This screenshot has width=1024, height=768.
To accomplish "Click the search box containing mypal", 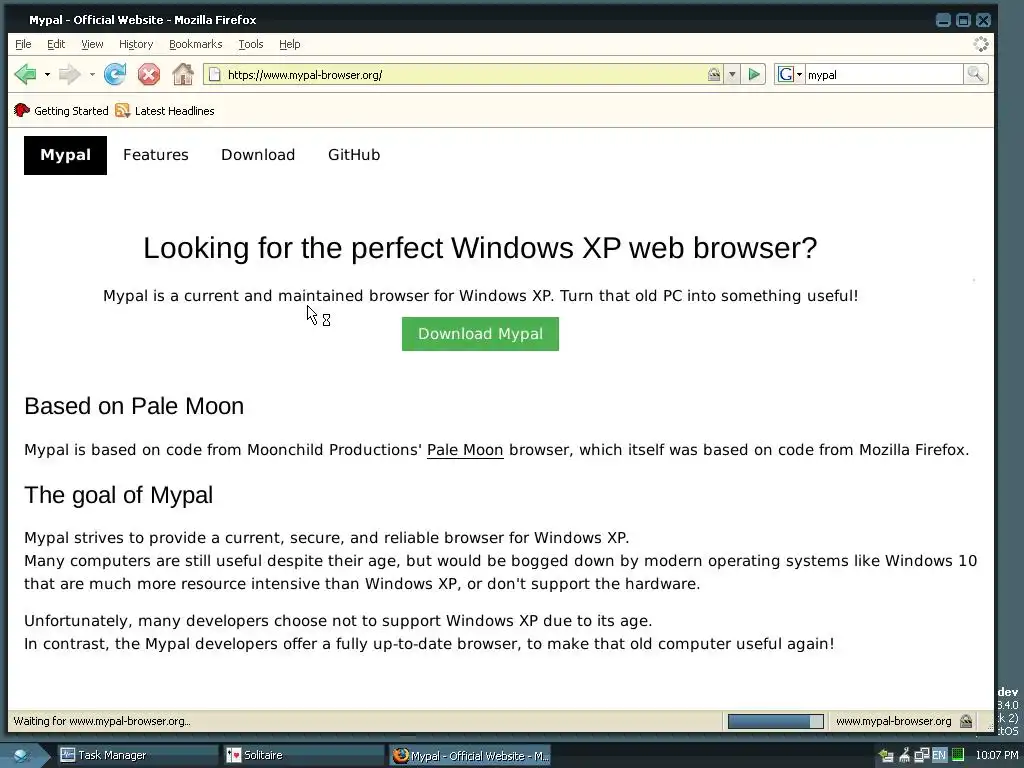I will pos(884,74).
